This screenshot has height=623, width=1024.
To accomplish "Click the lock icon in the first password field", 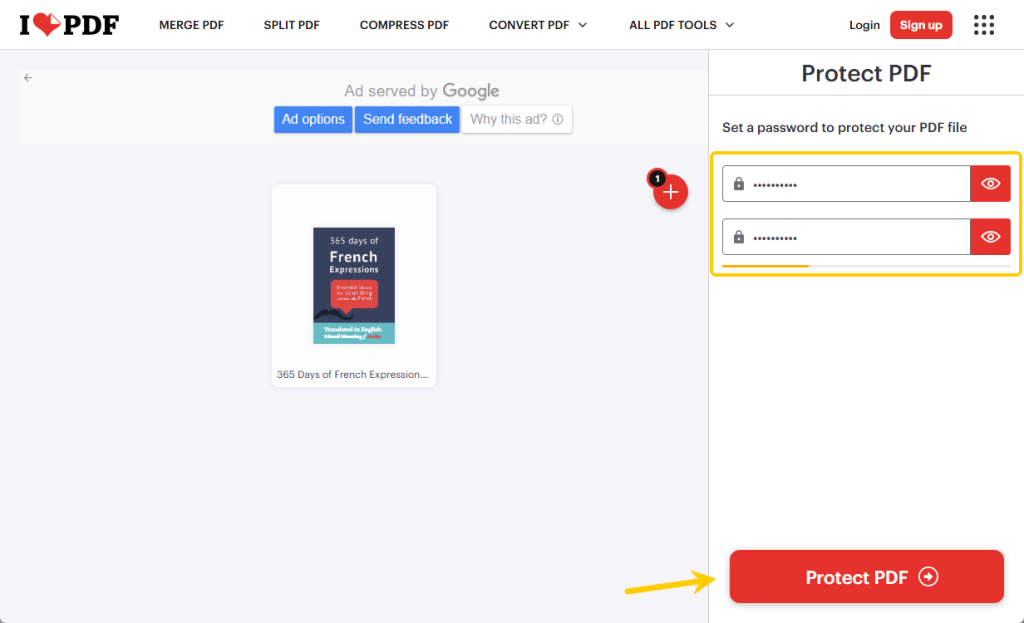I will coord(737,183).
